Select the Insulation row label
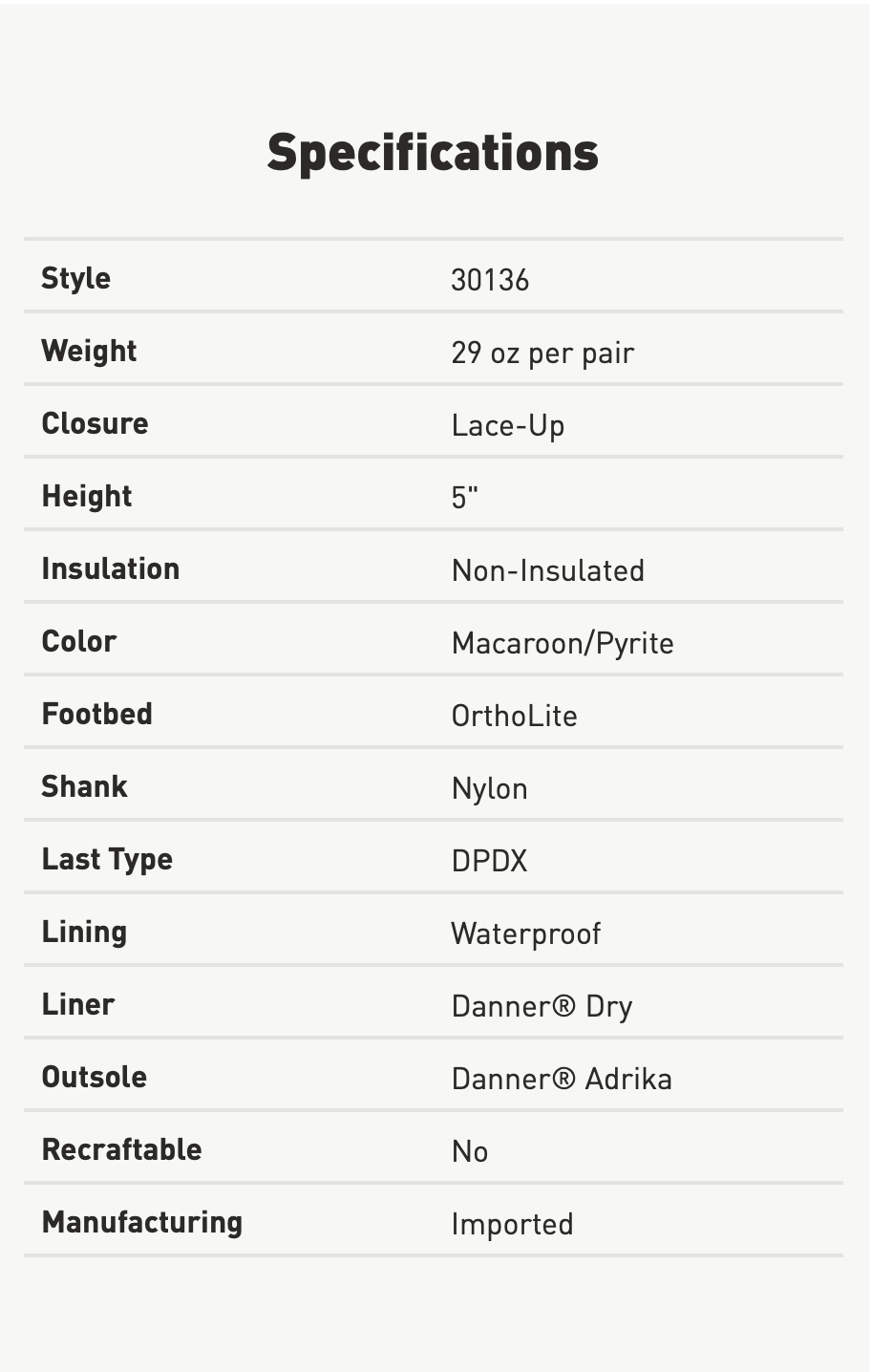 pos(110,568)
